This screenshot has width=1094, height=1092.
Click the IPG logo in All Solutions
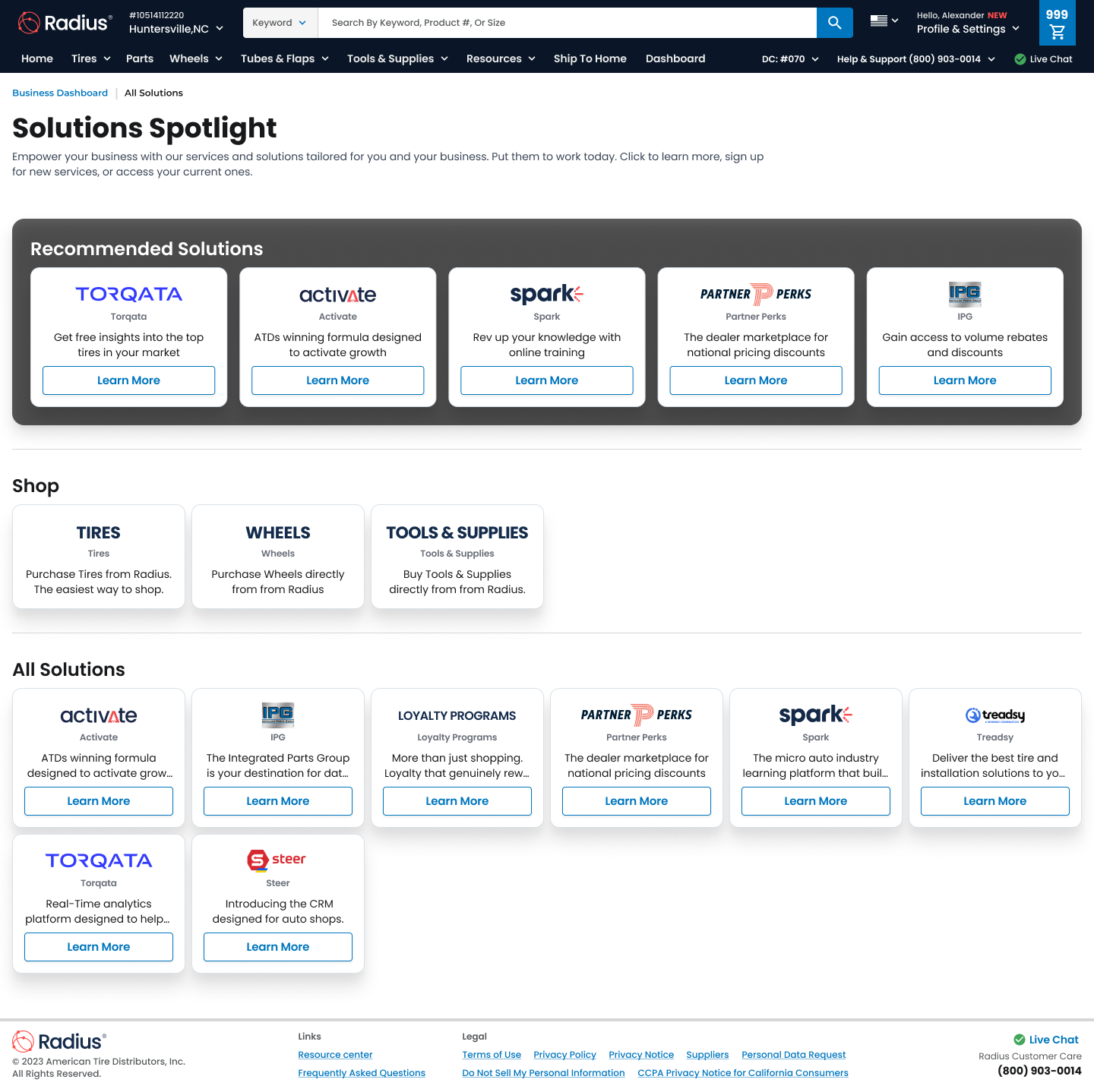tap(278, 715)
